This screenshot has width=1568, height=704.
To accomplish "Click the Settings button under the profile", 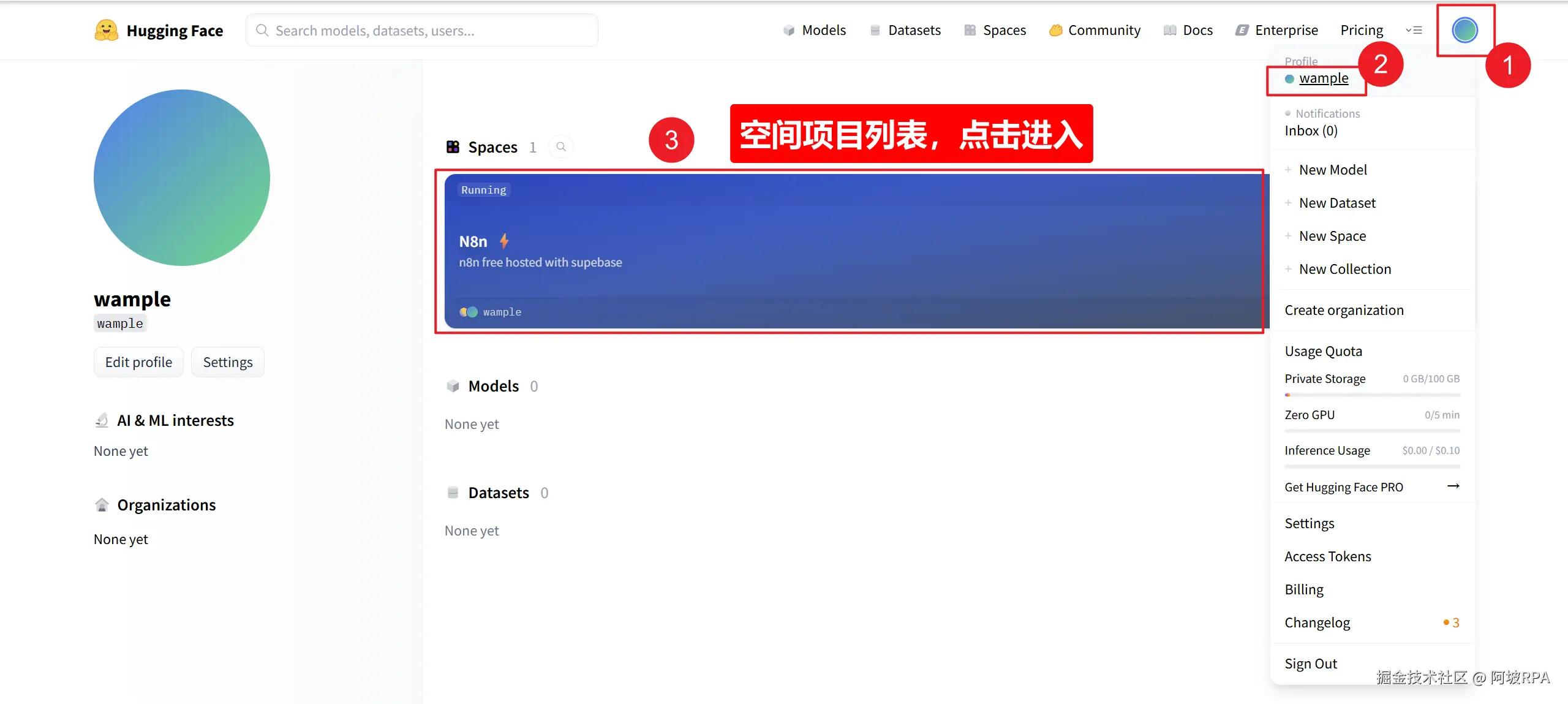I will pyautogui.click(x=227, y=362).
